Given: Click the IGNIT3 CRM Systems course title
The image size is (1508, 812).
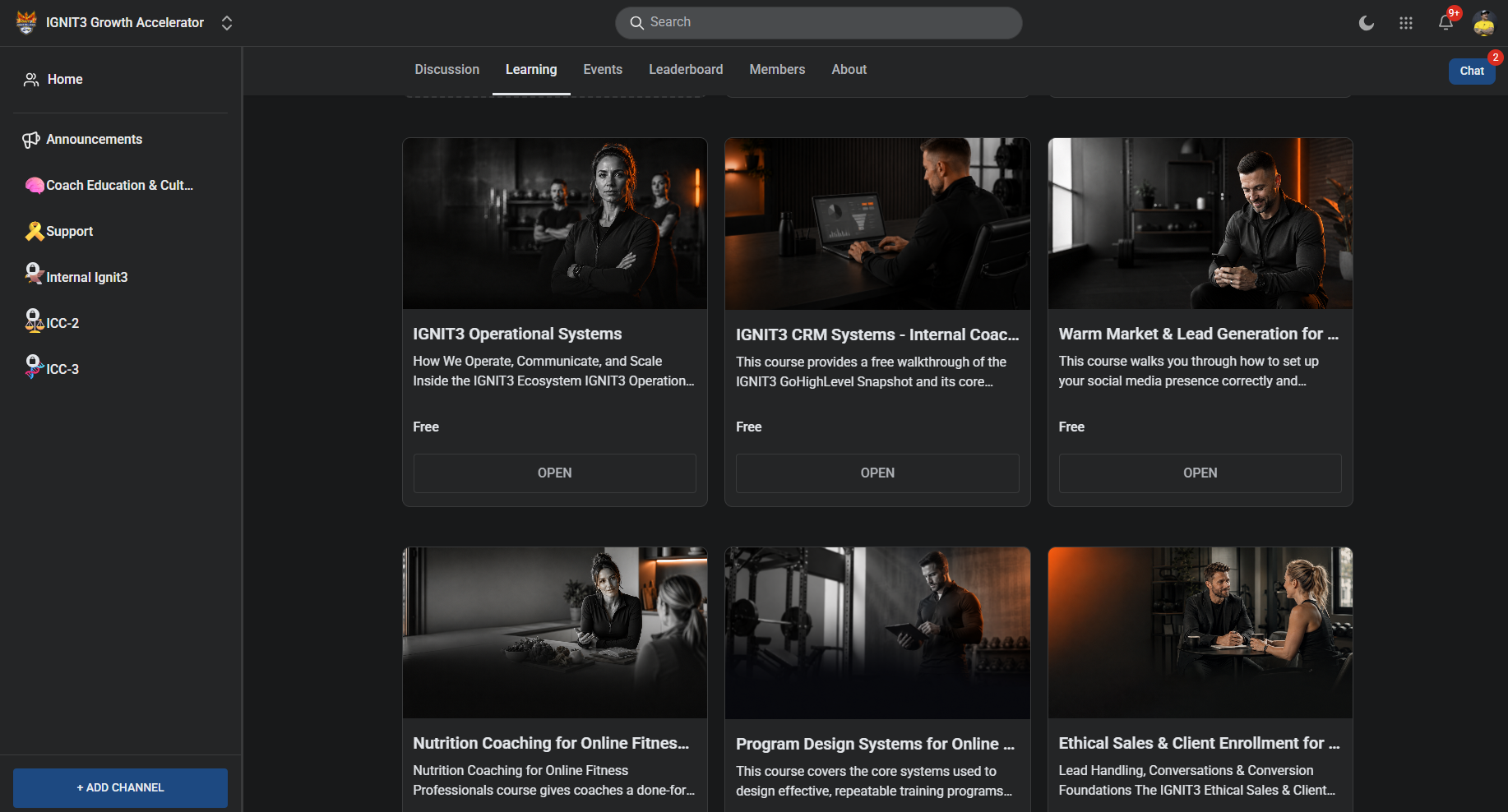Looking at the screenshot, I should (877, 335).
